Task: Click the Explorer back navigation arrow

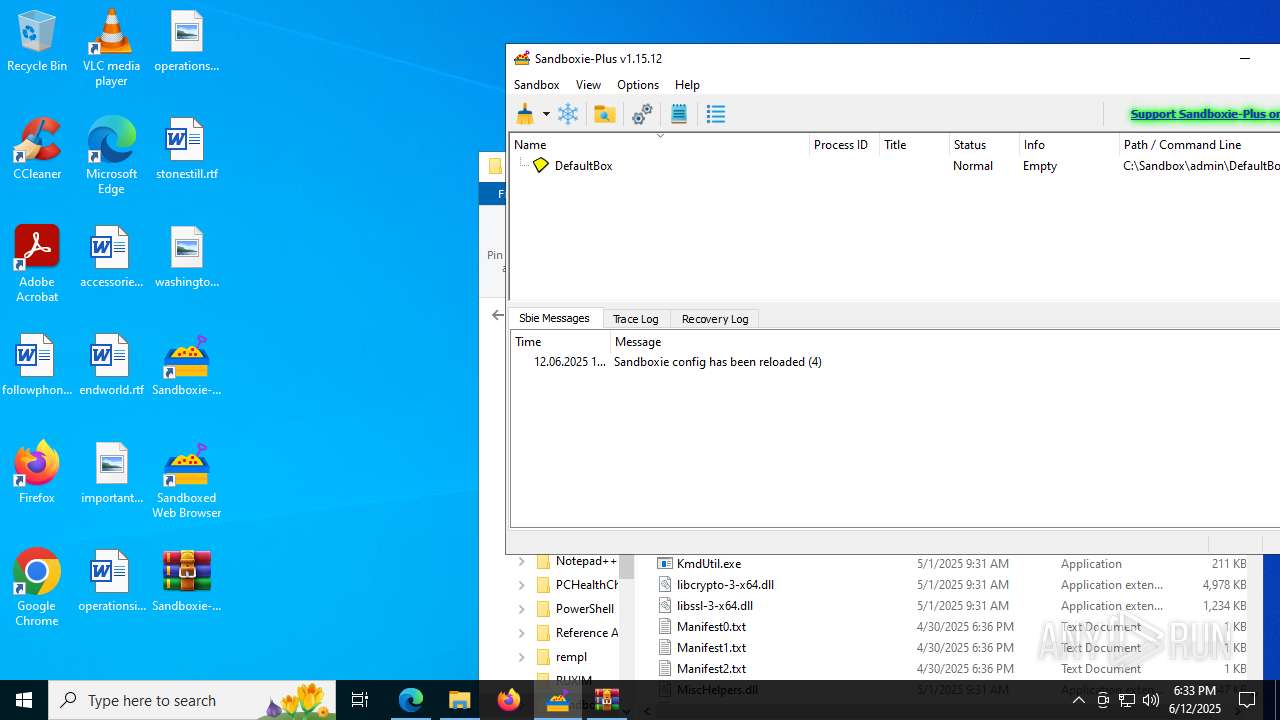Action: (x=498, y=315)
